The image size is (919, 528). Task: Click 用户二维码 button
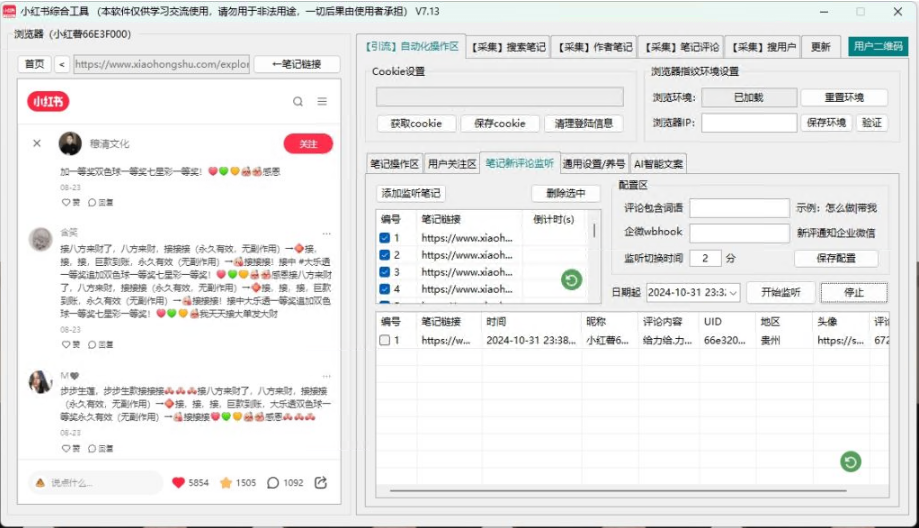click(x=878, y=46)
